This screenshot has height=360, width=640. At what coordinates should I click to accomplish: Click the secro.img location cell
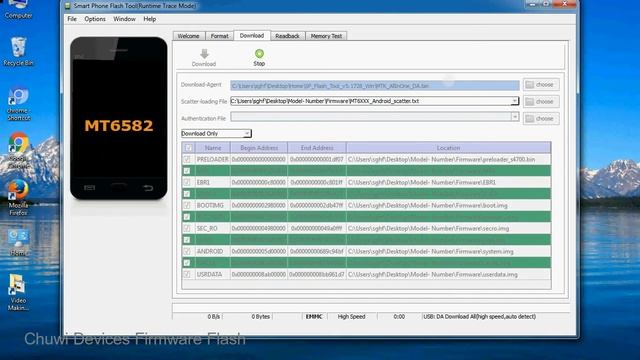coord(449,229)
